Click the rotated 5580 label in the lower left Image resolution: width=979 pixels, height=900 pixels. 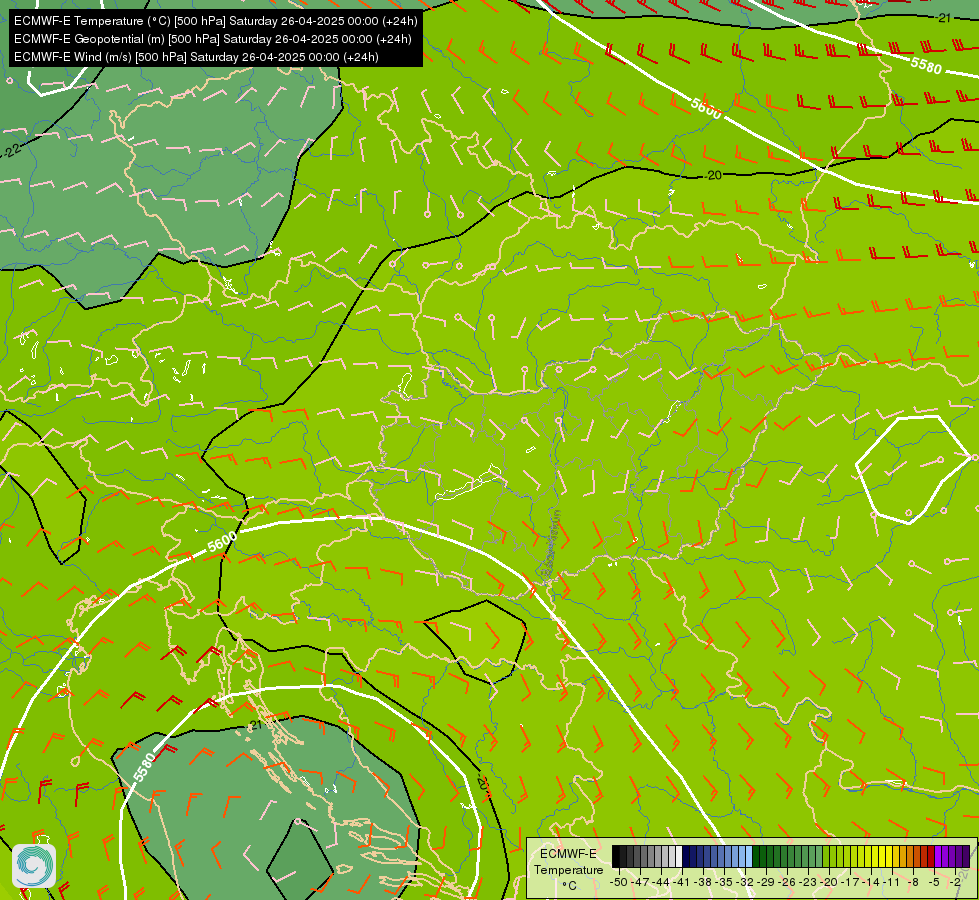point(144,767)
